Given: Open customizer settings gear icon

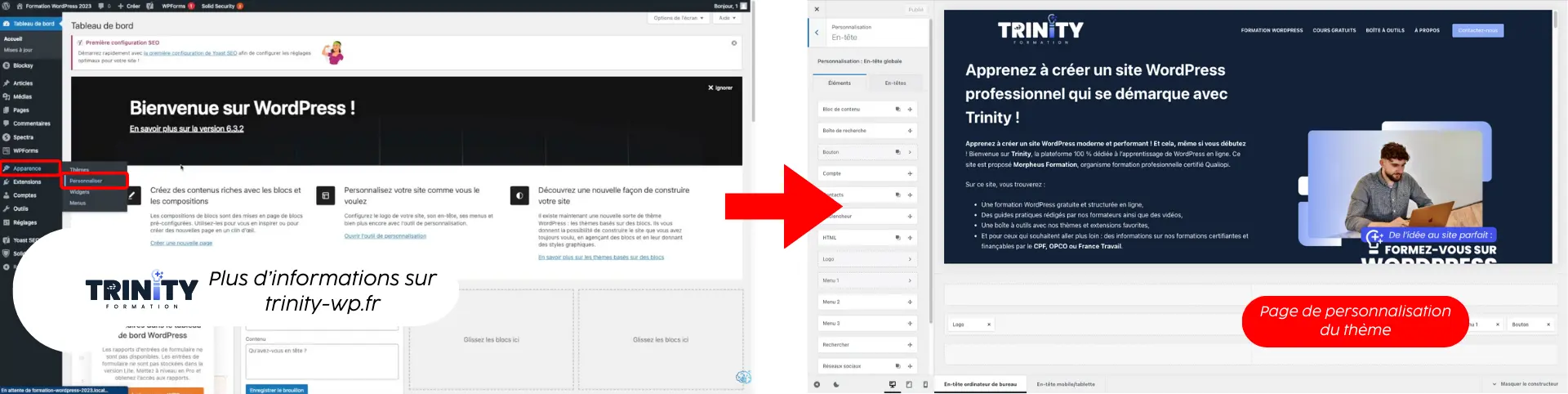Looking at the screenshot, I should 817,384.
